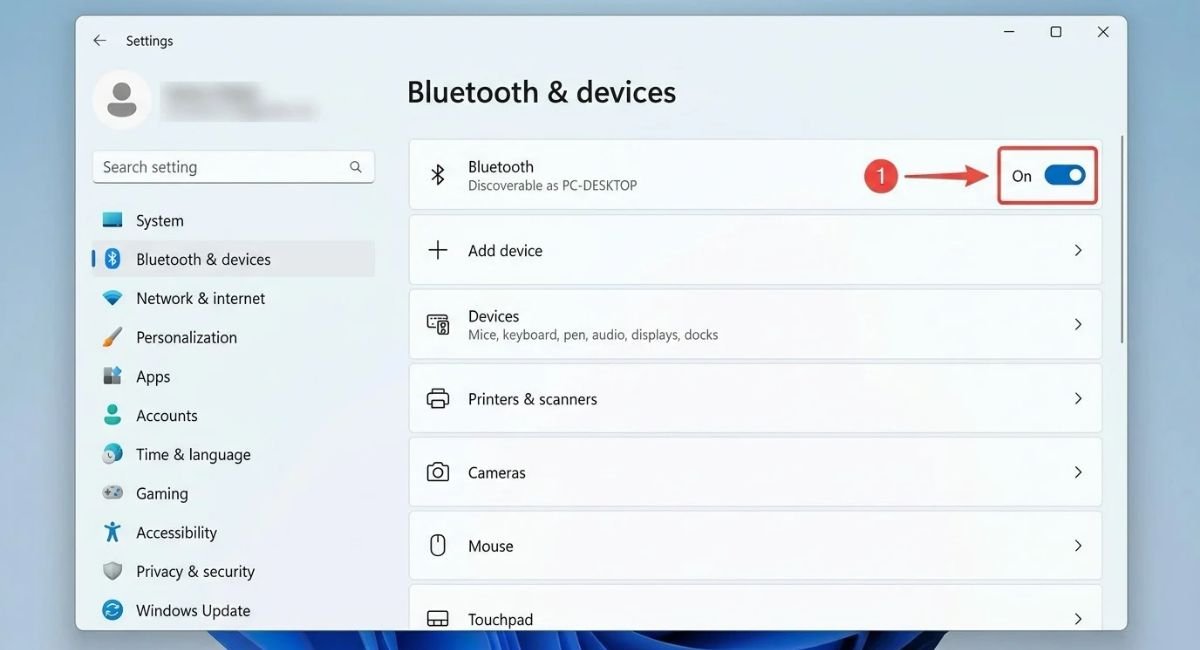The image size is (1200, 650).
Task: Select Accessibility in sidebar
Action: click(x=233, y=532)
